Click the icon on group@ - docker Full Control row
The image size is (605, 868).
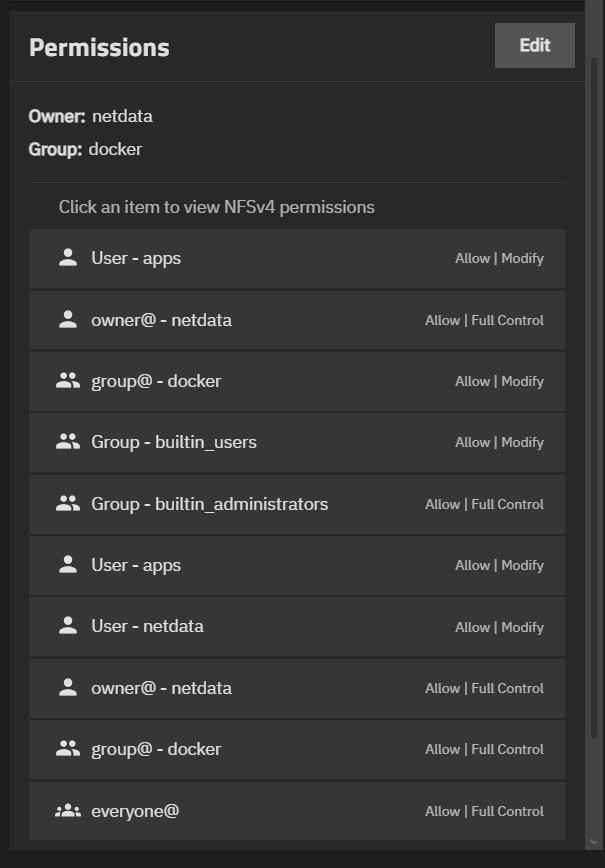(68, 749)
